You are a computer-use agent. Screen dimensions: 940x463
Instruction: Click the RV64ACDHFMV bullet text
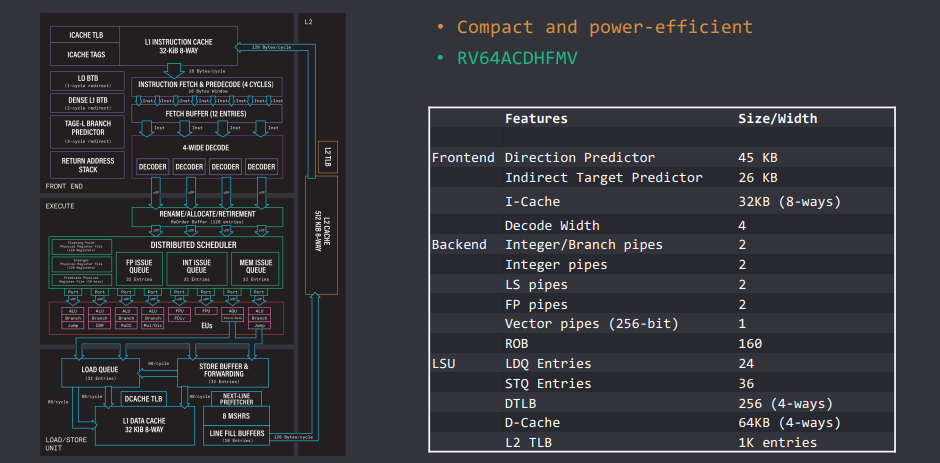515,57
